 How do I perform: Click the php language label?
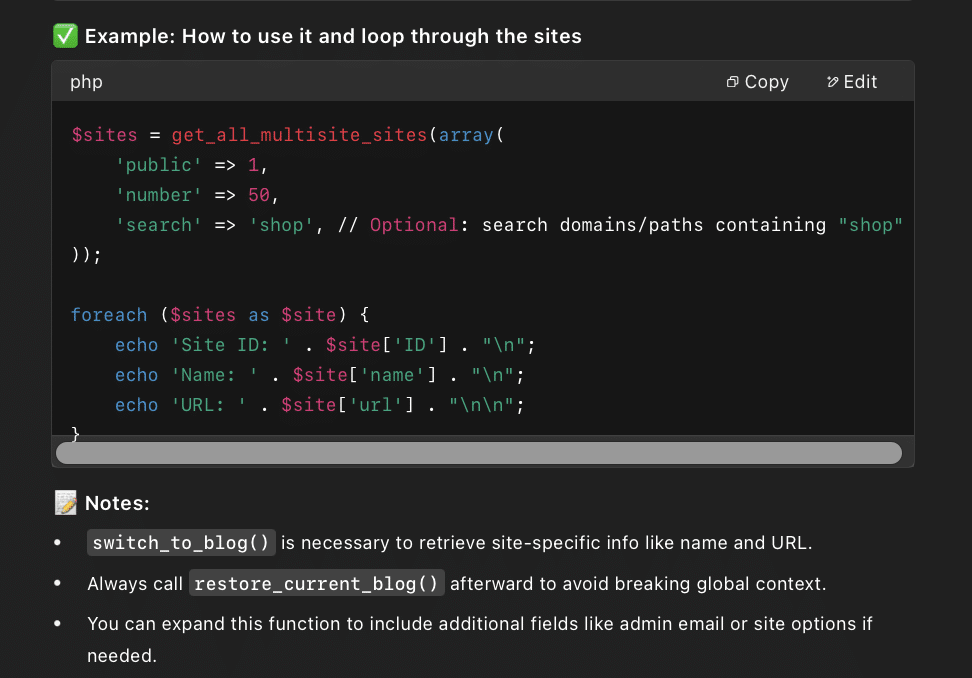pyautogui.click(x=86, y=82)
